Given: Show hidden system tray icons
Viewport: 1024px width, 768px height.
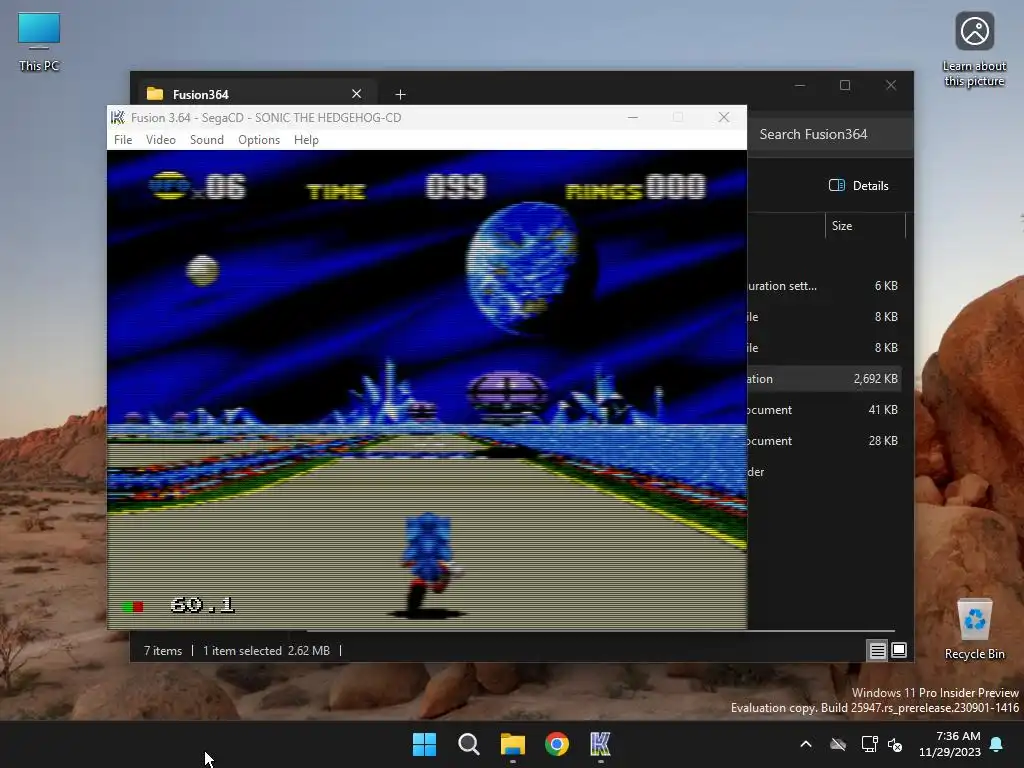Looking at the screenshot, I should pos(806,744).
